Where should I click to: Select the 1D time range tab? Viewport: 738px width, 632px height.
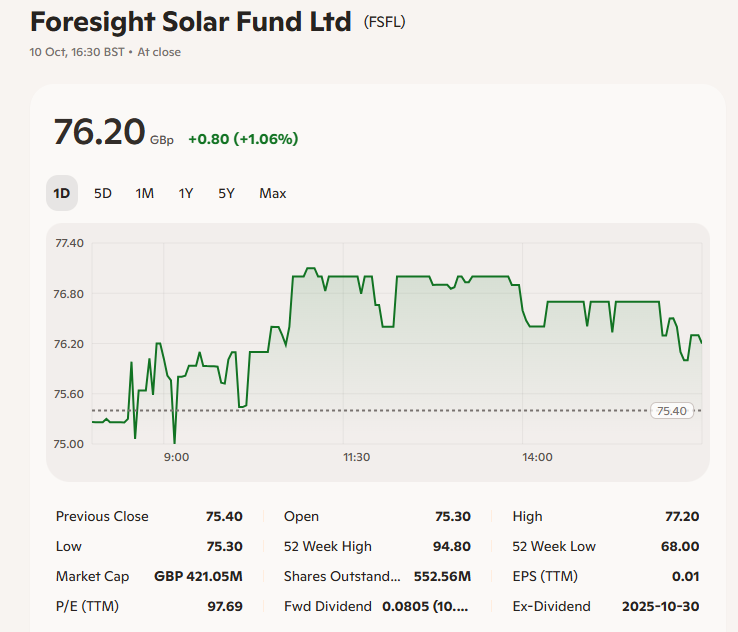[x=62, y=193]
